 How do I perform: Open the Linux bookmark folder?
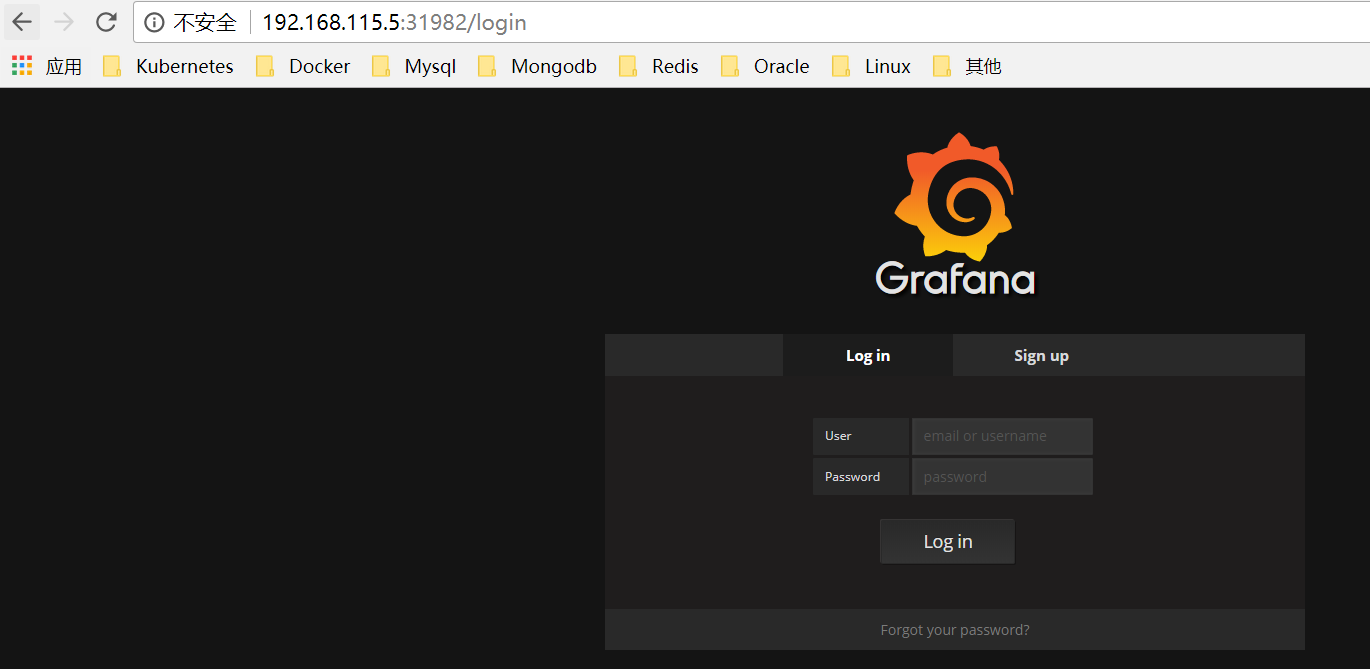tap(871, 66)
